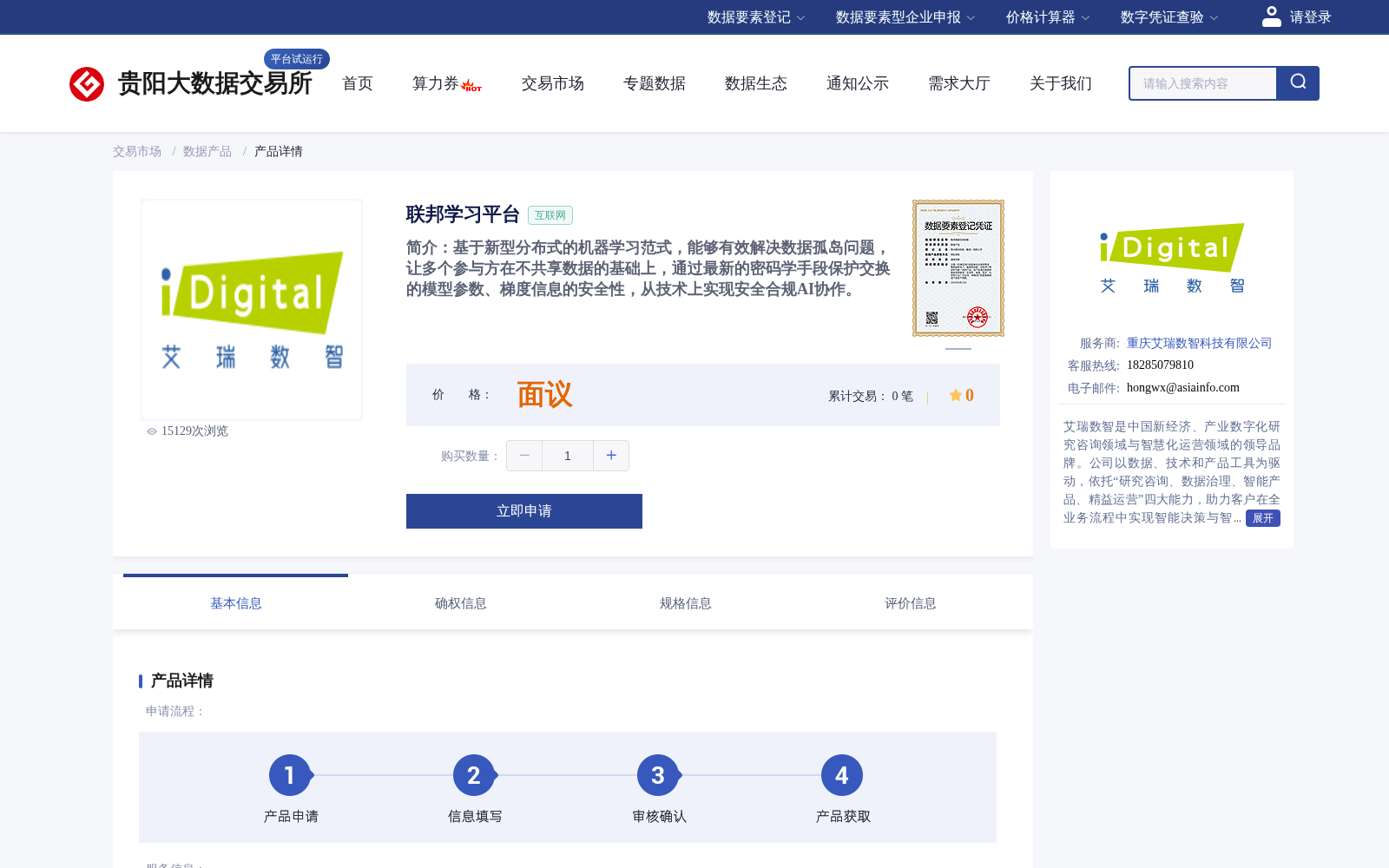1389x868 pixels.
Task: Increase purchase quantity with plus button
Action: (611, 456)
